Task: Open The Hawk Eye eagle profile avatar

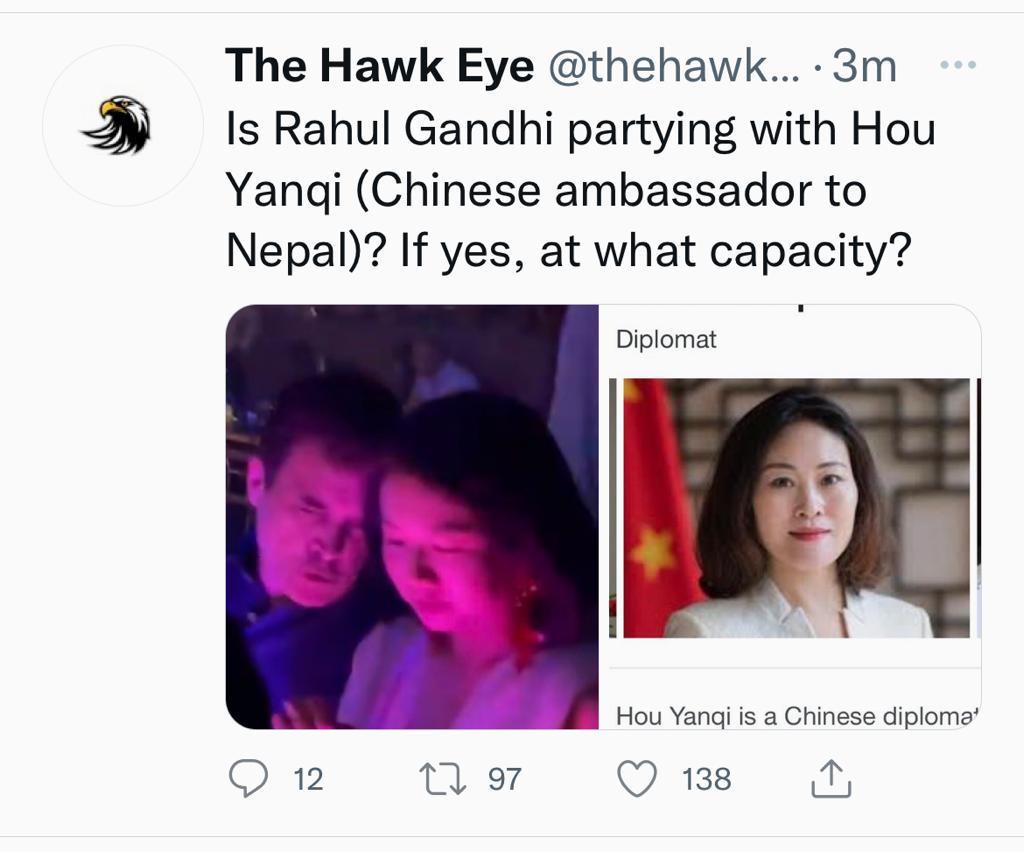Action: (x=123, y=125)
